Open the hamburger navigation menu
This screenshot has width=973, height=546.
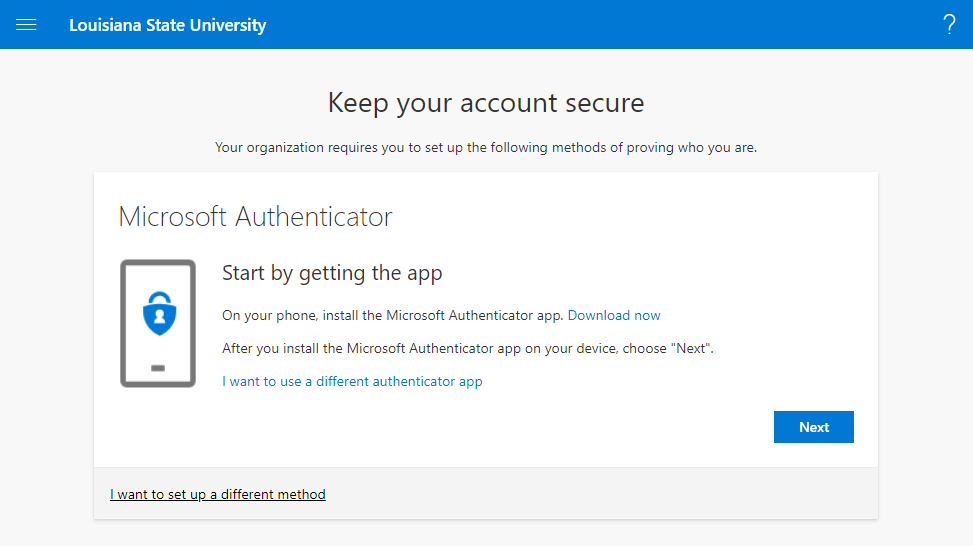click(x=26, y=25)
